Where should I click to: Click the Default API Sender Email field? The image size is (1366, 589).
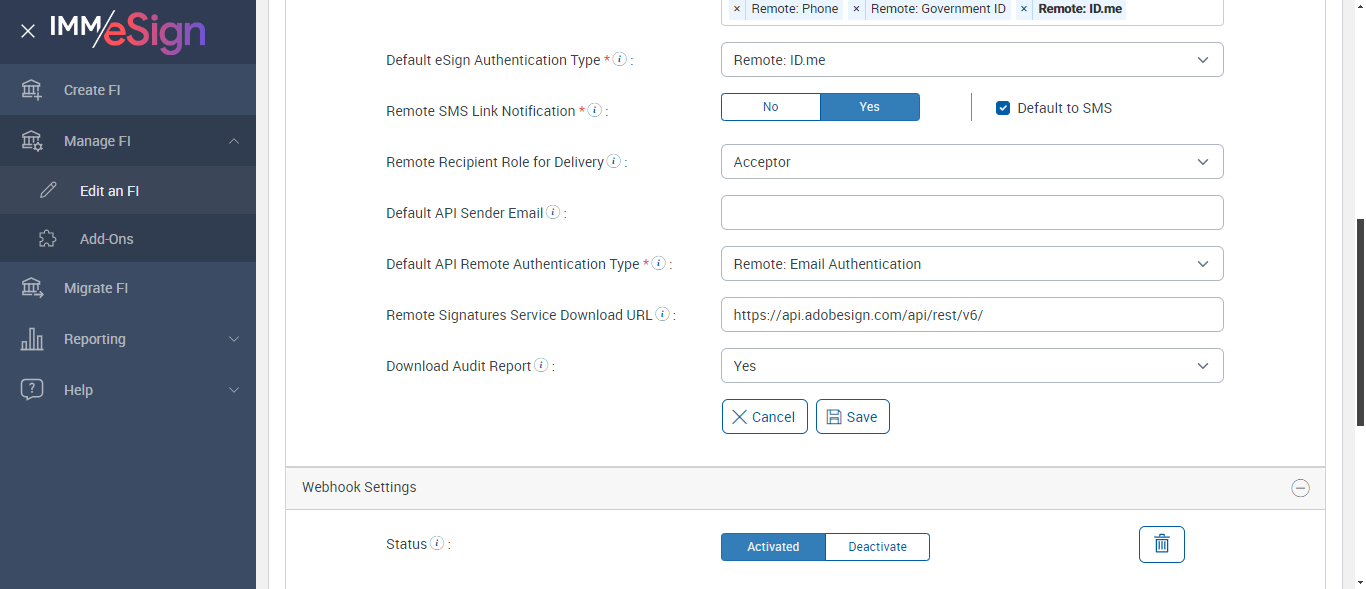tap(971, 213)
